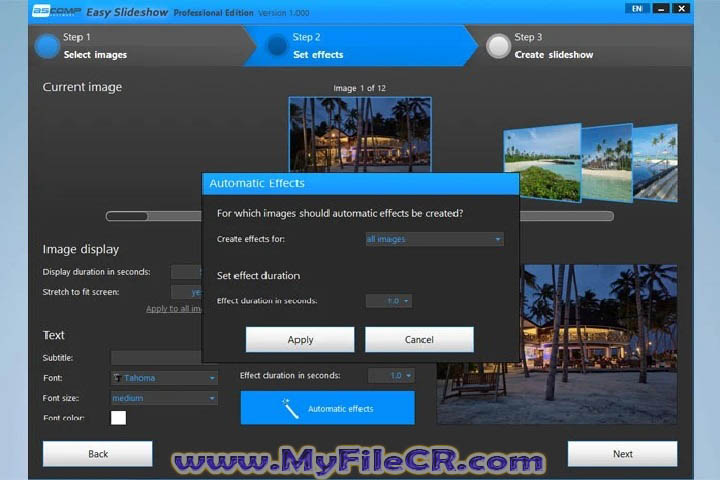The width and height of the screenshot is (720, 480).
Task: Click the image scrollbar track right section
Action: [x=567, y=216]
